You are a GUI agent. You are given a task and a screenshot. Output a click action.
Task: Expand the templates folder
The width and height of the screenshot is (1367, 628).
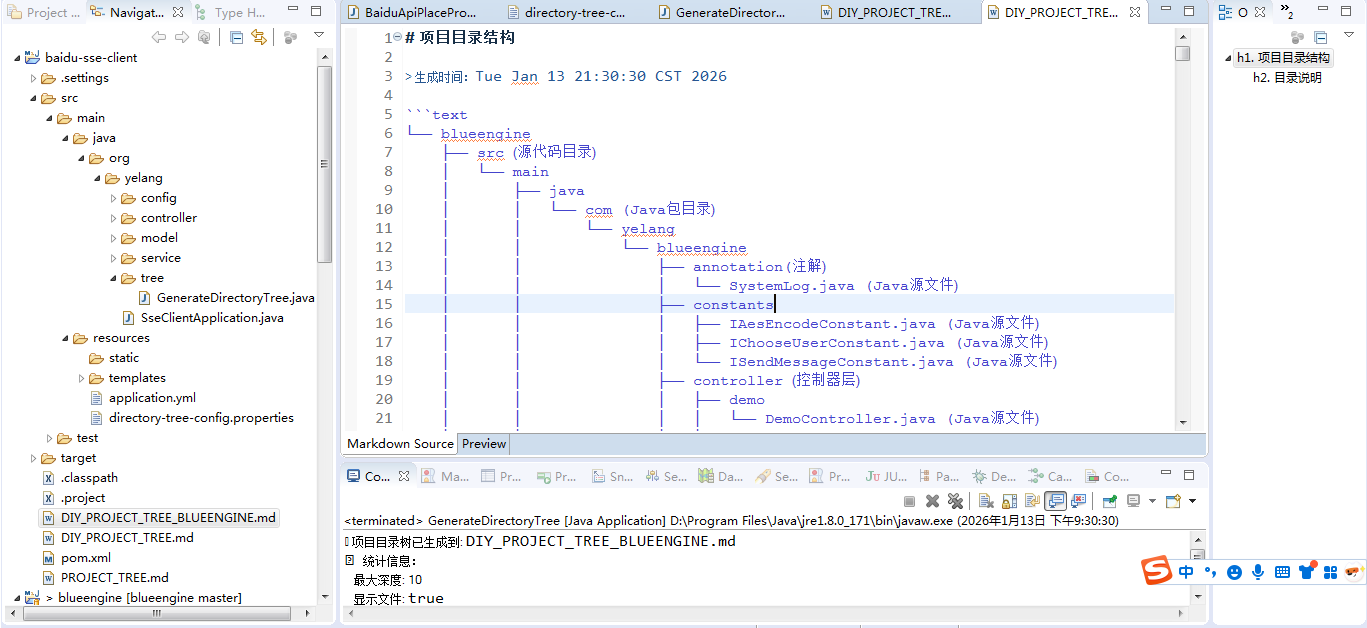click(x=81, y=378)
